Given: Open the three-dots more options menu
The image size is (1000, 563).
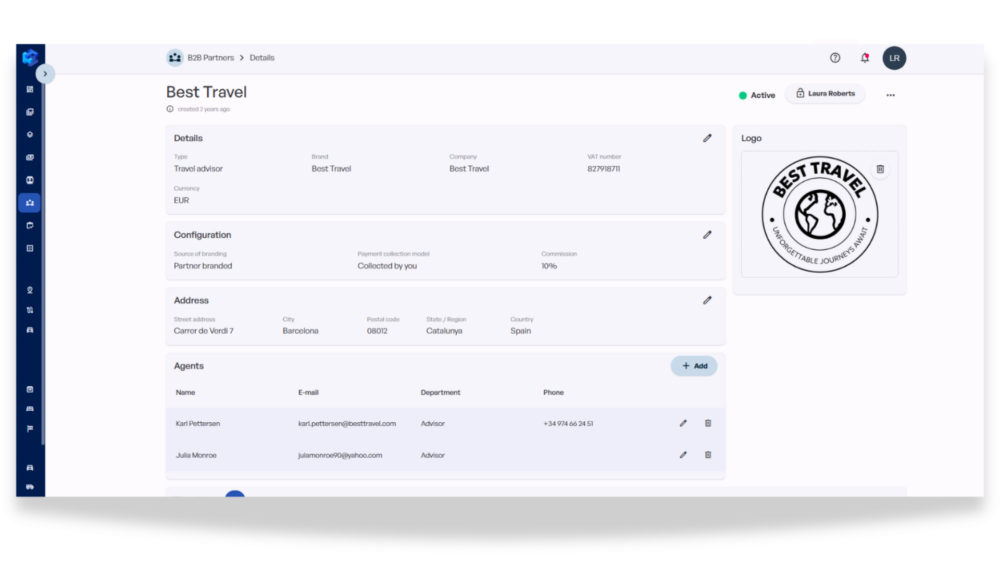Looking at the screenshot, I should (x=890, y=95).
